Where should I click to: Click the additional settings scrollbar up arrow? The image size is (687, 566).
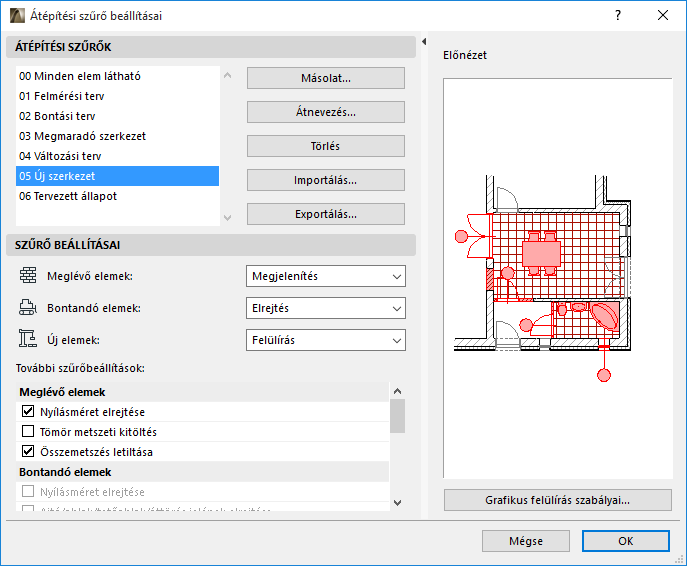pyautogui.click(x=397, y=391)
